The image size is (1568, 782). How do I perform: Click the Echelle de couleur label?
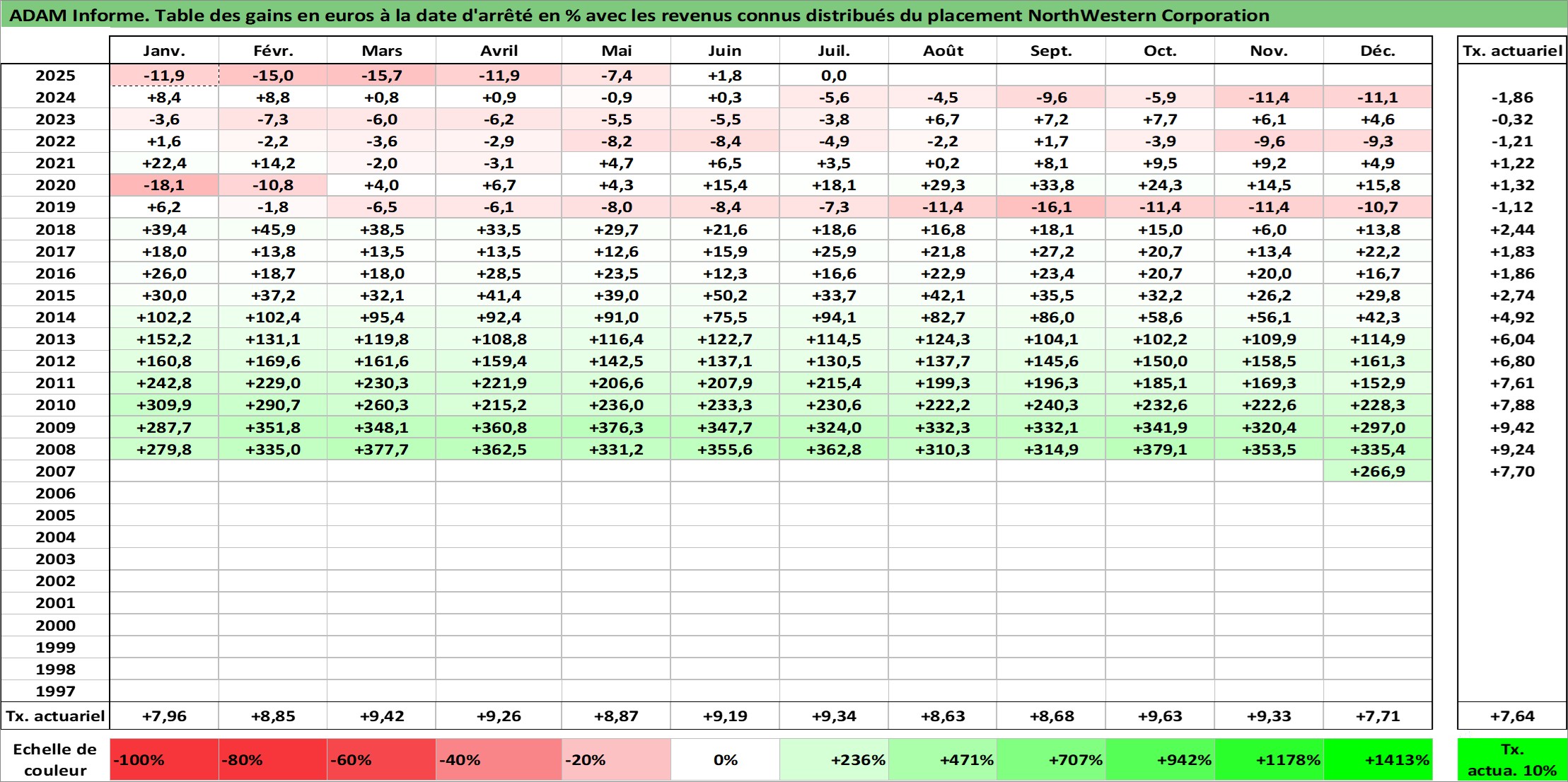(x=55, y=760)
